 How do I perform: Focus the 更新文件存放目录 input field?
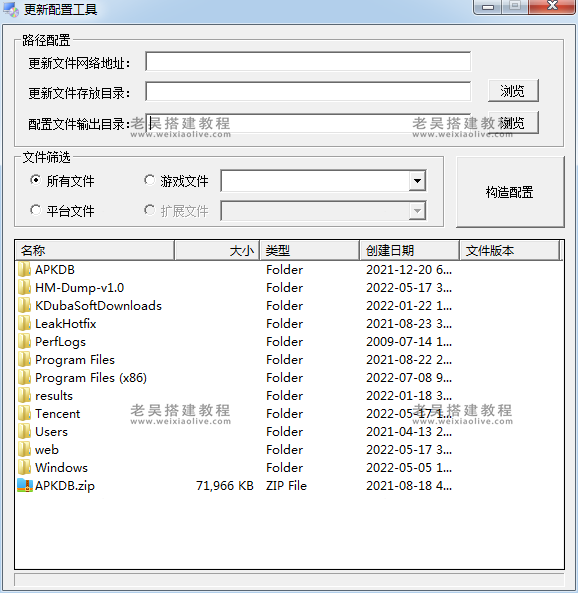tap(308, 91)
